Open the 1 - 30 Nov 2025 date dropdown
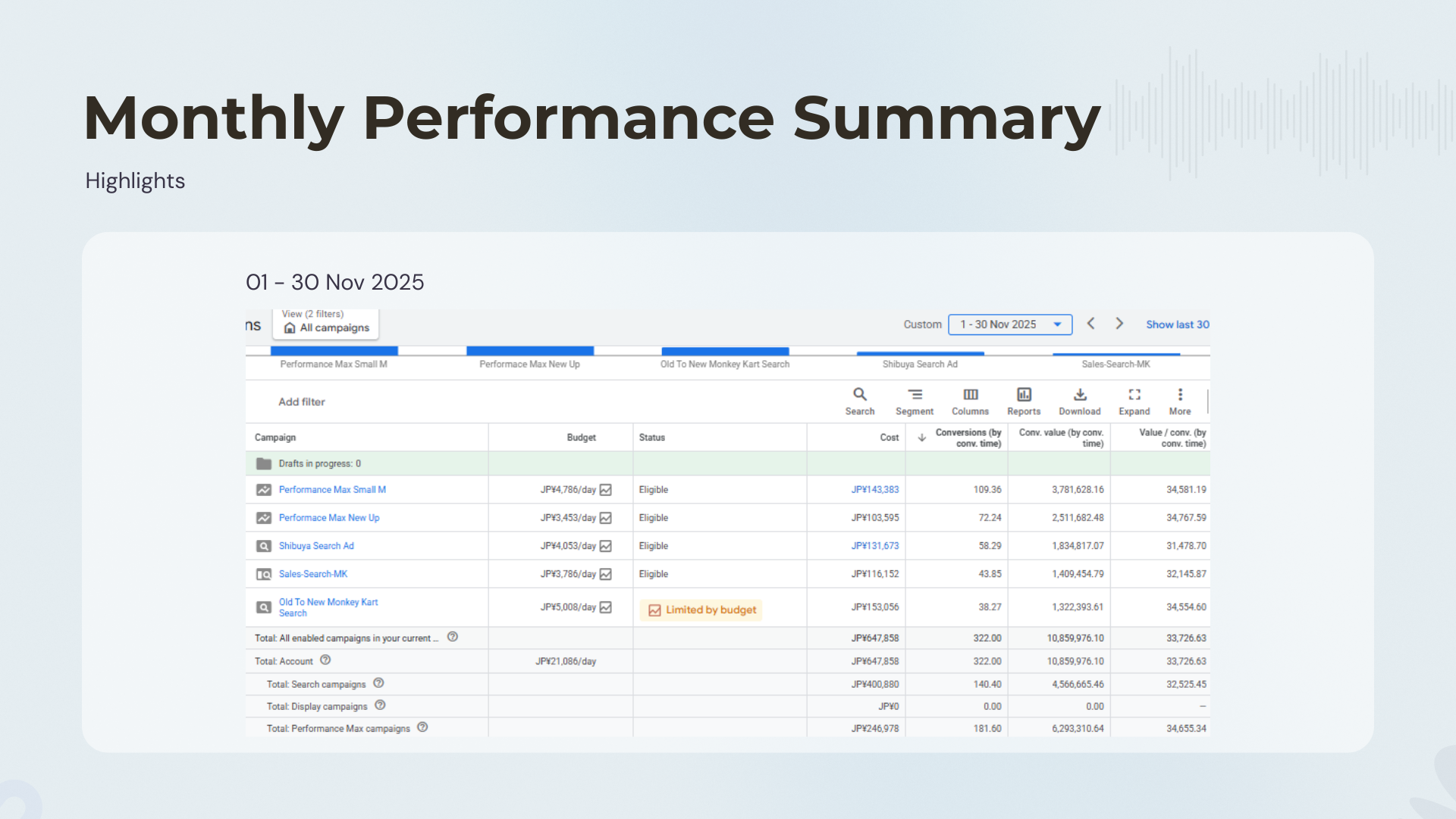The height and width of the screenshot is (819, 1456). pyautogui.click(x=1009, y=325)
